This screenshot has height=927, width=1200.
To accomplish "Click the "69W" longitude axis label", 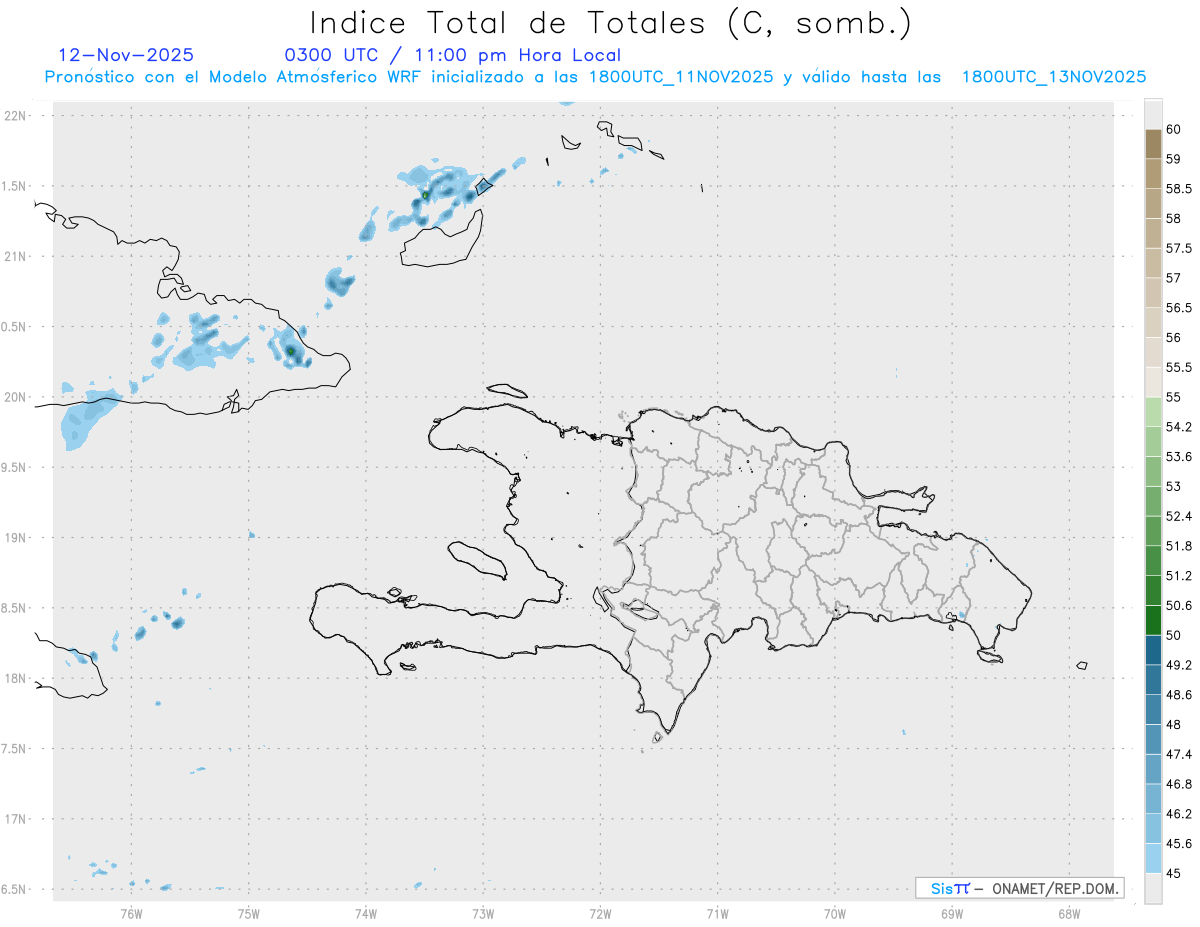I will click(952, 913).
